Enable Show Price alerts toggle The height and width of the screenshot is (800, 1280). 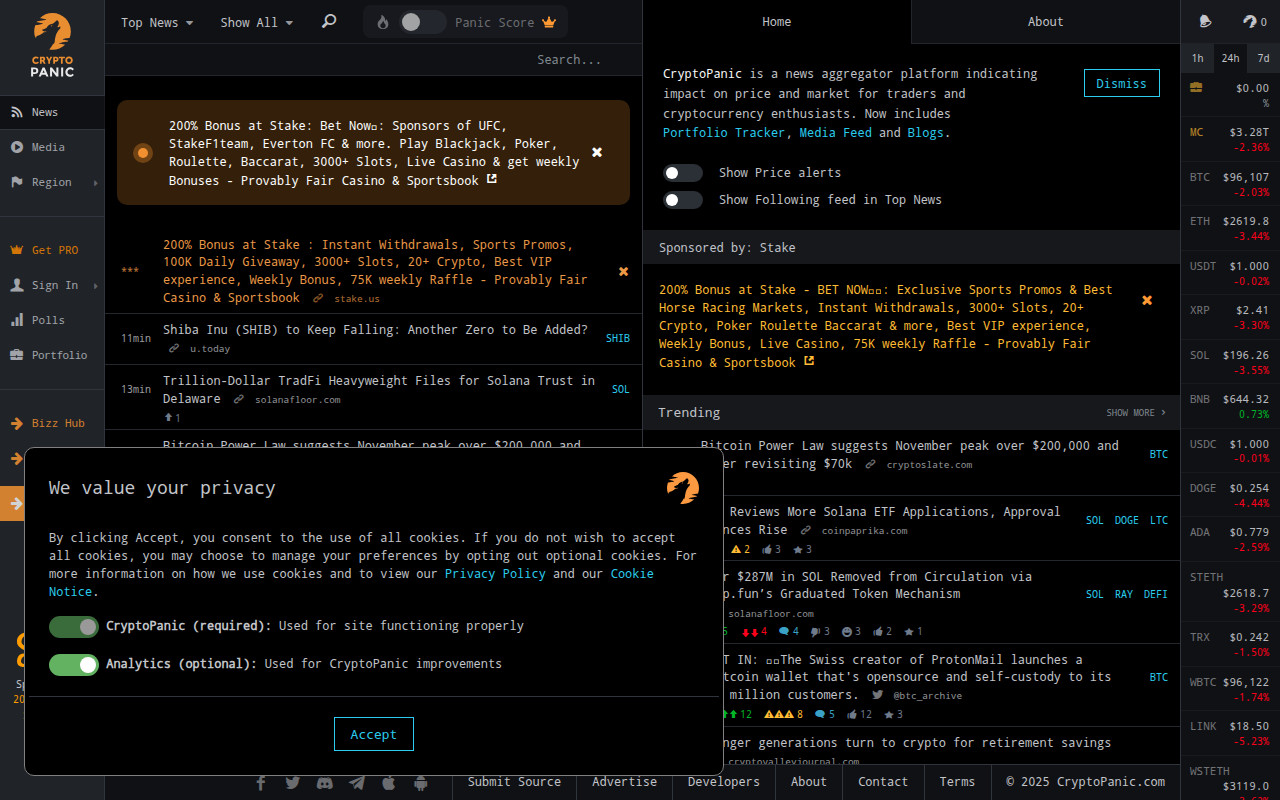coord(683,173)
